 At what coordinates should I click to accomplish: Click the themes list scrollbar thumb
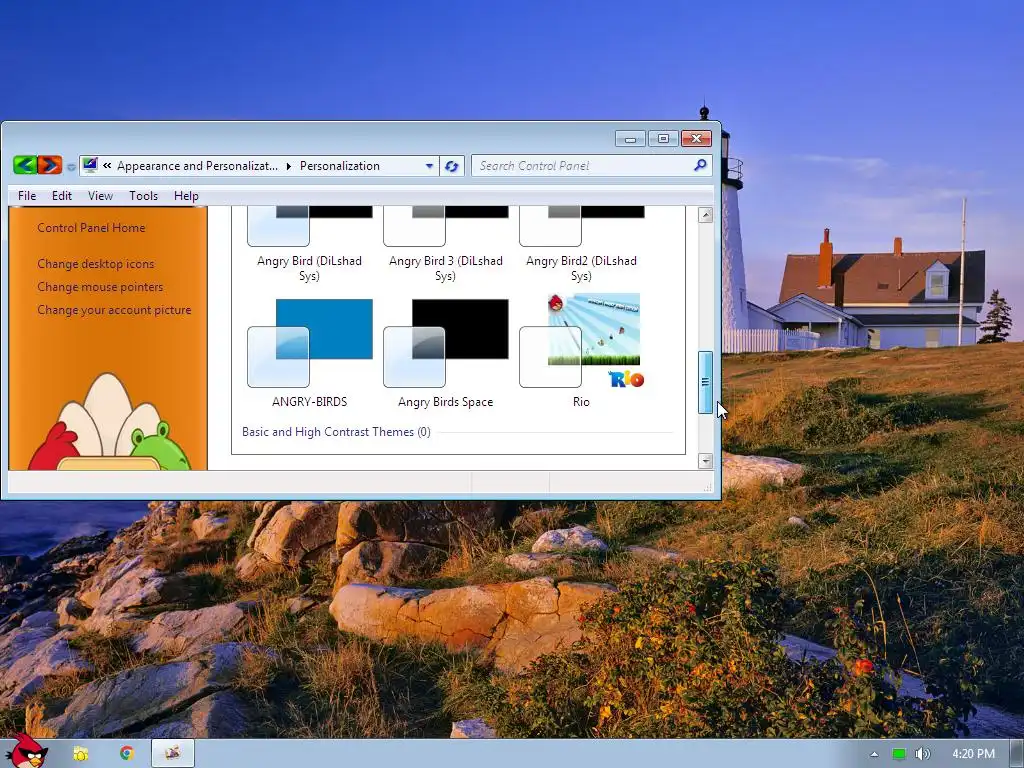(705, 382)
